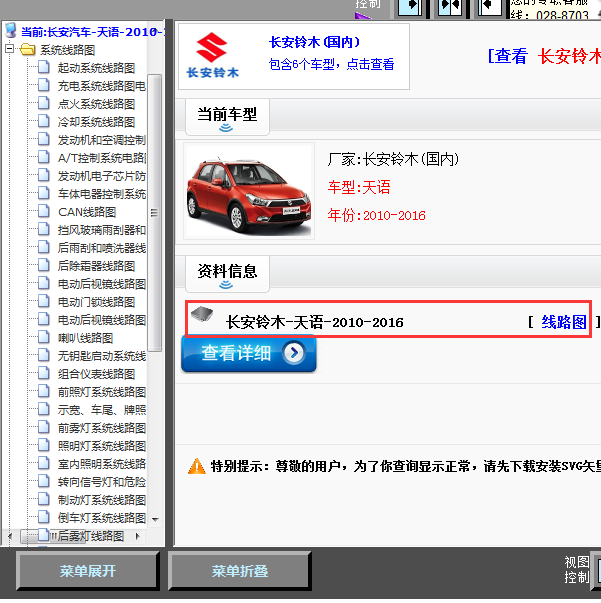Image resolution: width=601 pixels, height=603 pixels.
Task: Click the folder icon of 系统线路图
Action: click(x=27, y=50)
